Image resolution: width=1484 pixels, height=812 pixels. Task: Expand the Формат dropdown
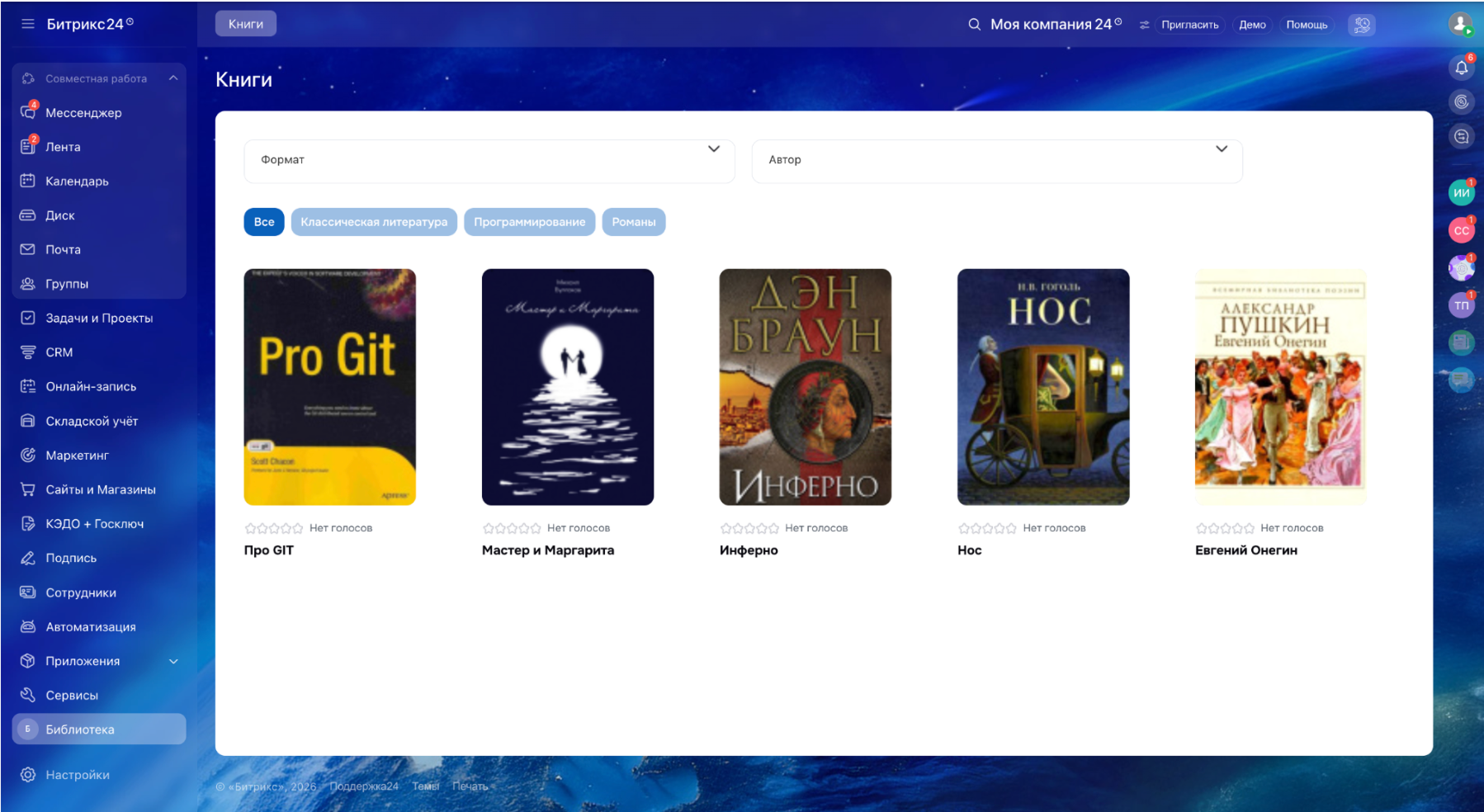tap(489, 161)
